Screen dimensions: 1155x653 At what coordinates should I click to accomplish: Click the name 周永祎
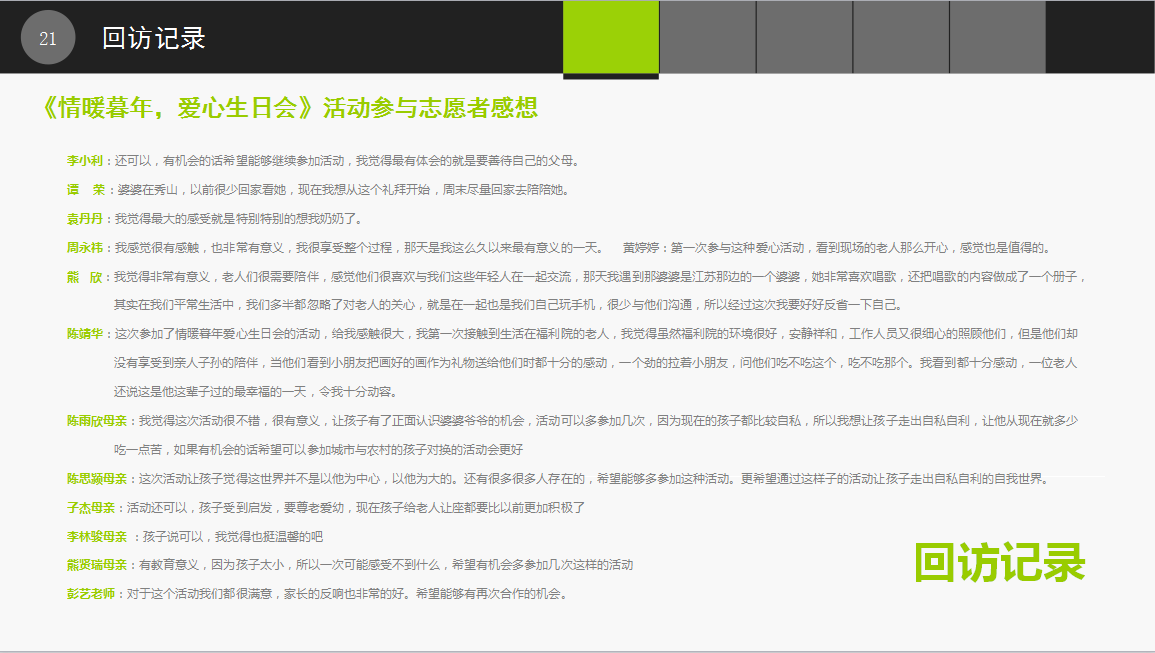(85, 248)
